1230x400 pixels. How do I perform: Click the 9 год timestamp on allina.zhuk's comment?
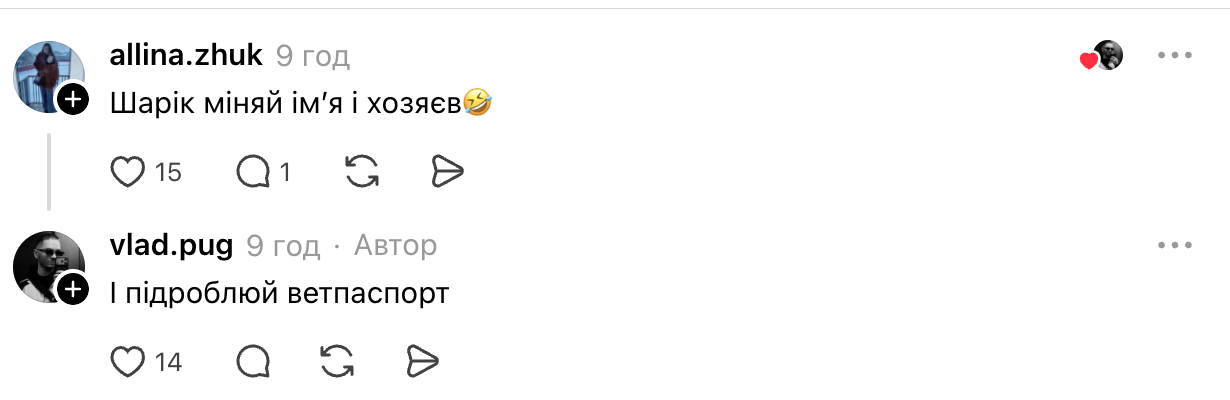coord(313,56)
